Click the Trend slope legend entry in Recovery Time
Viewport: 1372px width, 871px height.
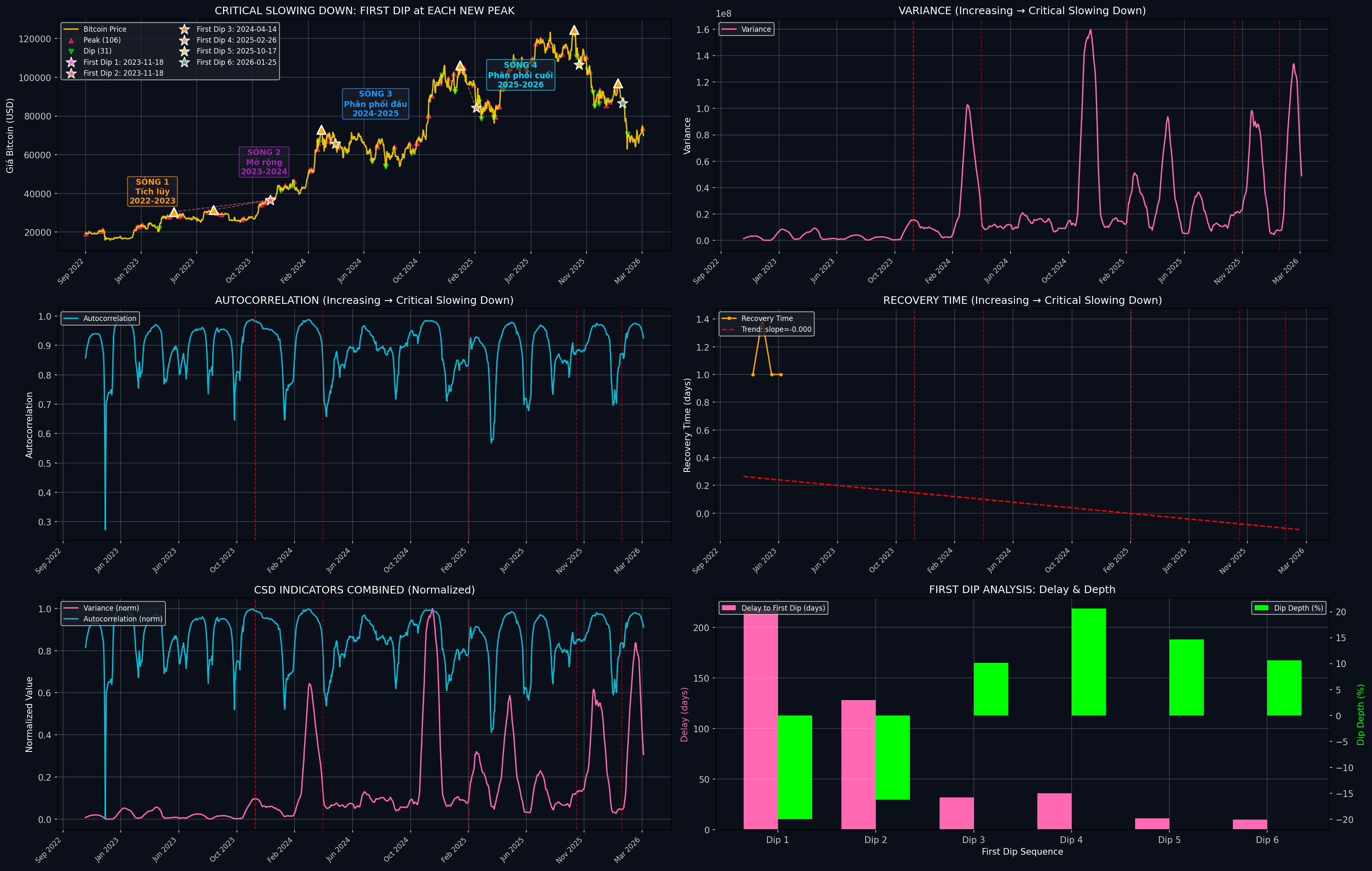(x=775, y=329)
